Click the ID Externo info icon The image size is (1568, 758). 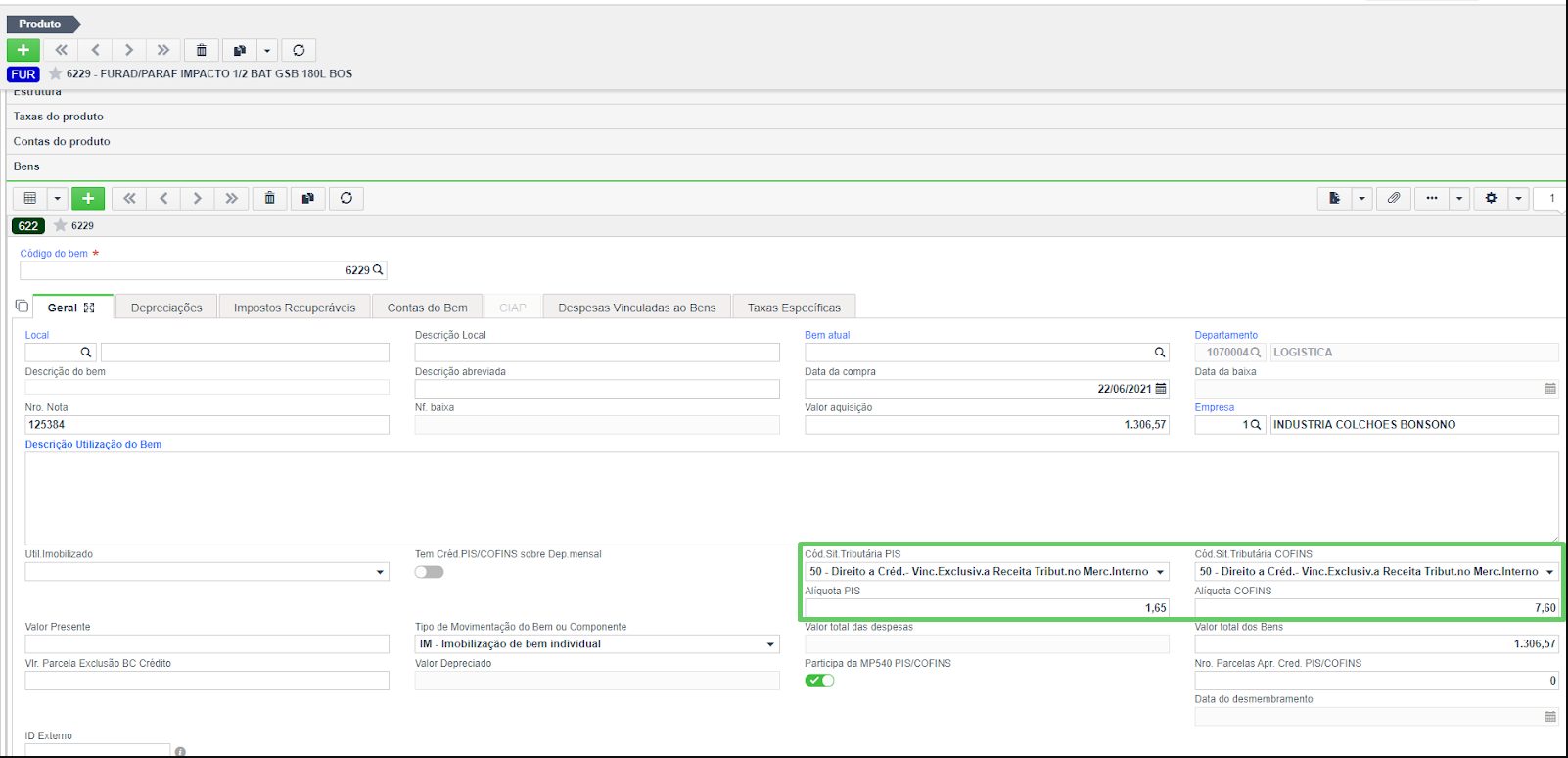click(x=180, y=752)
